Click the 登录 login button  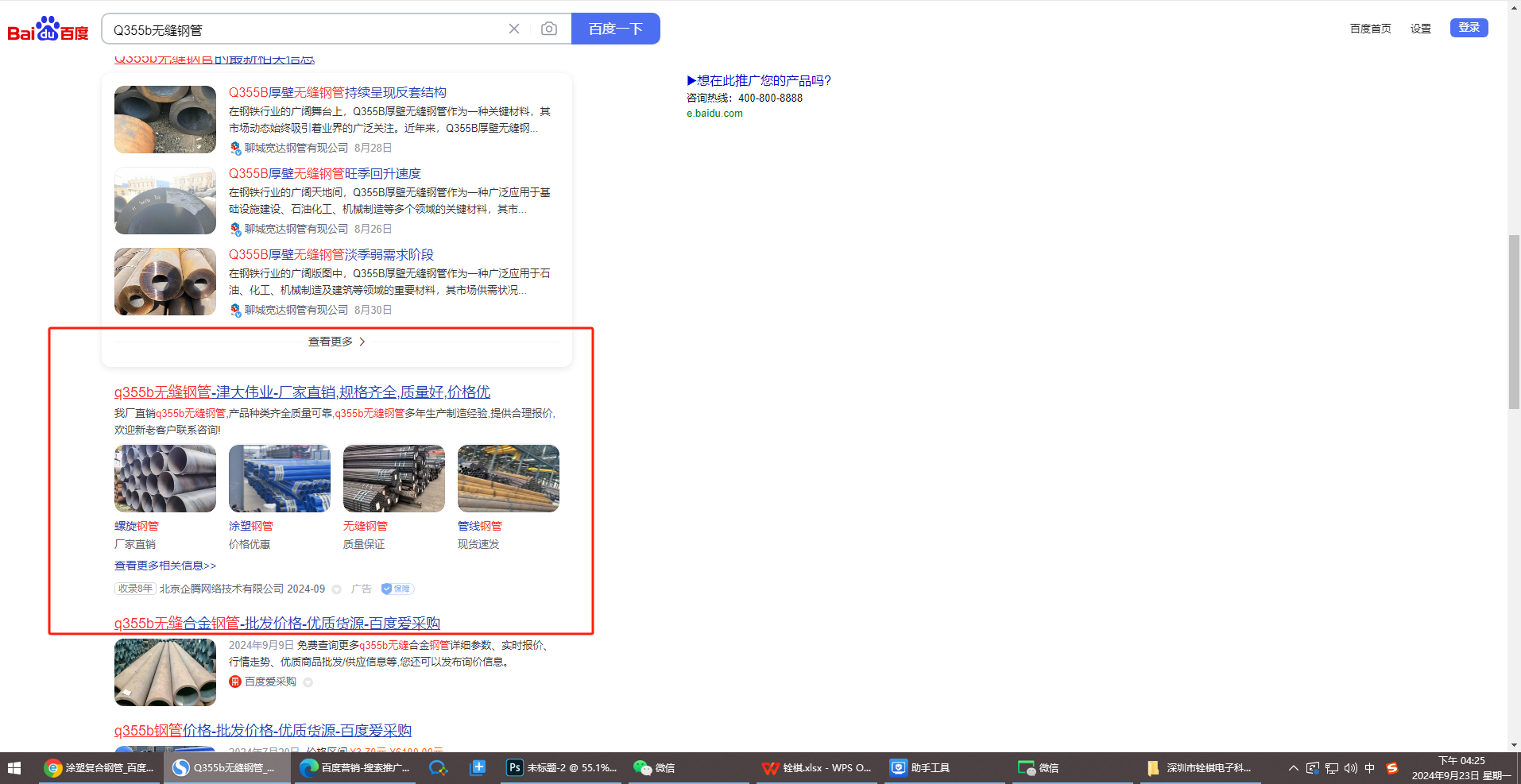(x=1469, y=28)
